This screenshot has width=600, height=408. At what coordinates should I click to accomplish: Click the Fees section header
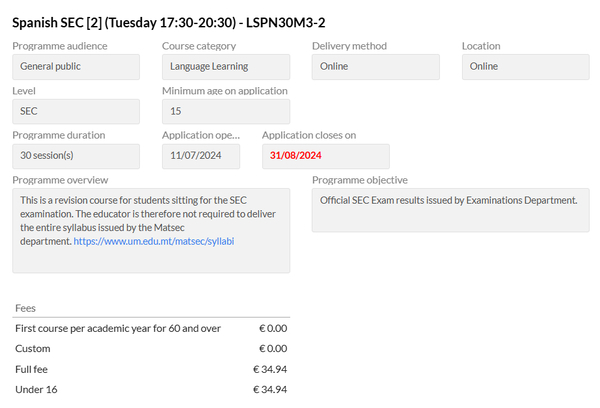coord(27,308)
